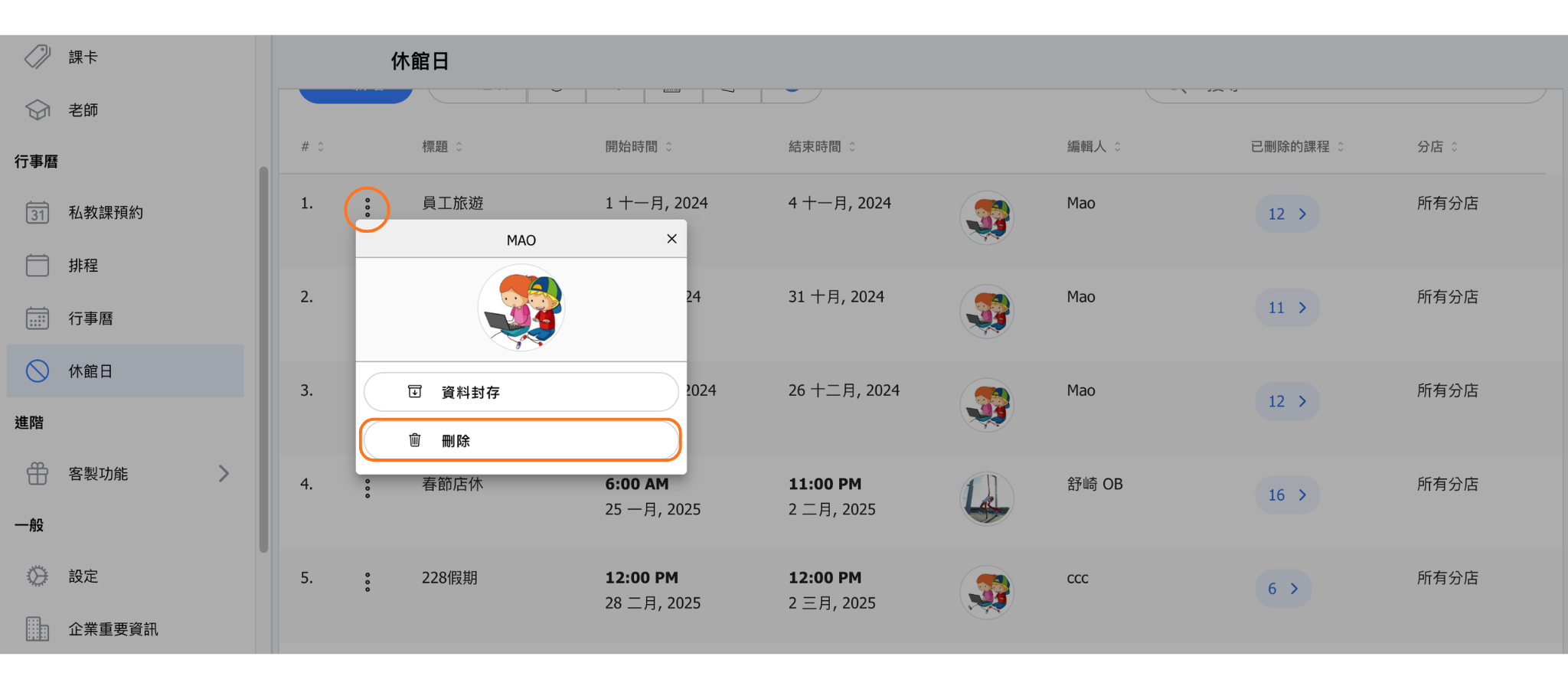The height and width of the screenshot is (689, 1568).
Task: Open three-dot menu for 春節店休 row
Action: 367,488
